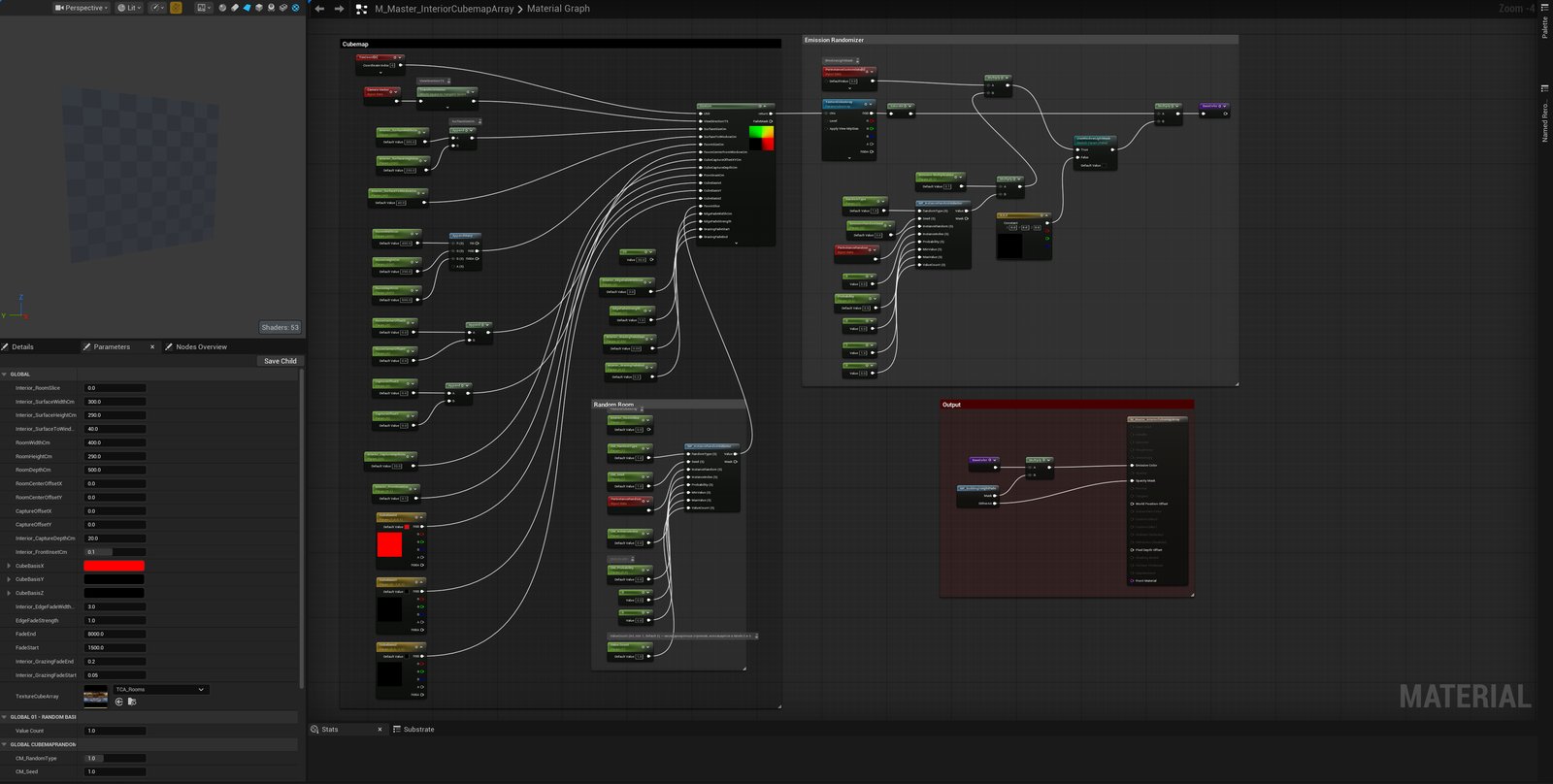The width and height of the screenshot is (1553, 784).
Task: Open the Perspective viewport mode dropdown
Action: tap(82, 8)
